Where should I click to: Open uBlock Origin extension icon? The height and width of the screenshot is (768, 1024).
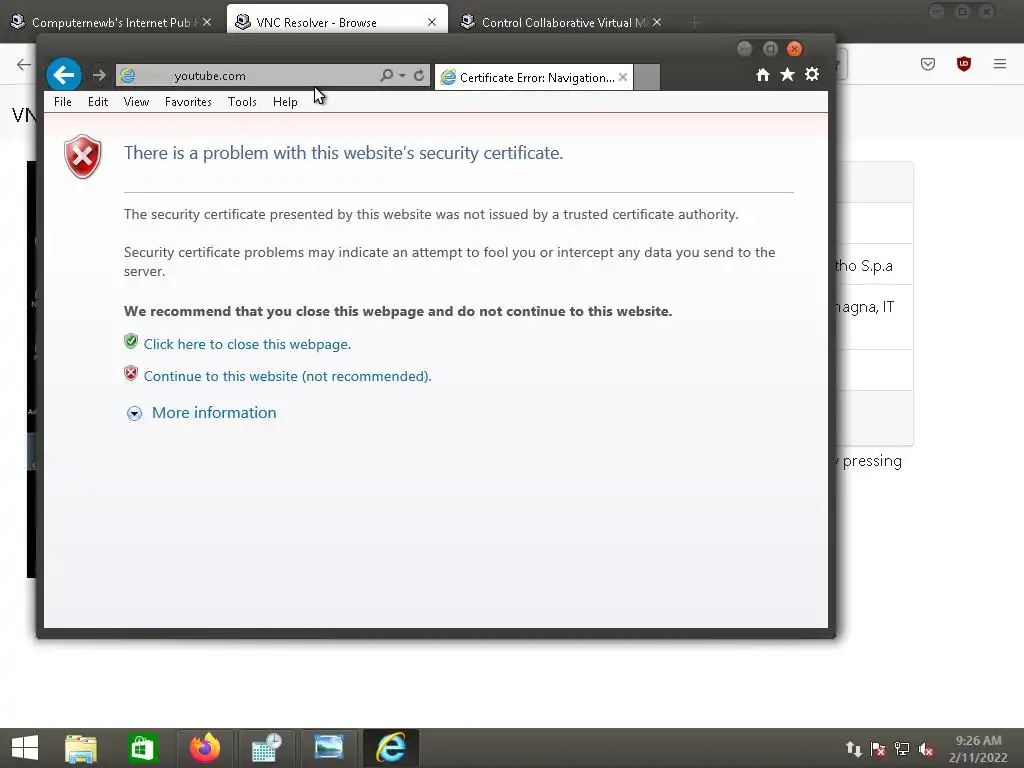964,64
